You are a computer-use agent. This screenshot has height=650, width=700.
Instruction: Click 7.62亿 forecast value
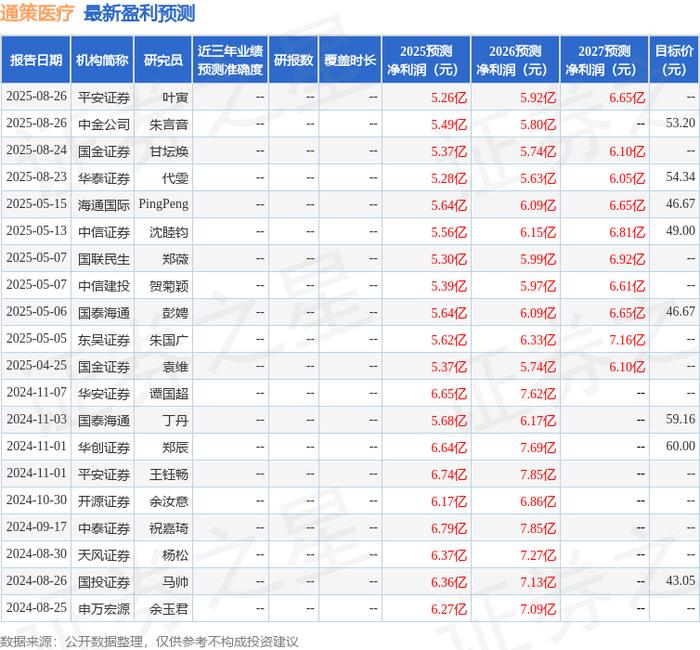point(538,394)
